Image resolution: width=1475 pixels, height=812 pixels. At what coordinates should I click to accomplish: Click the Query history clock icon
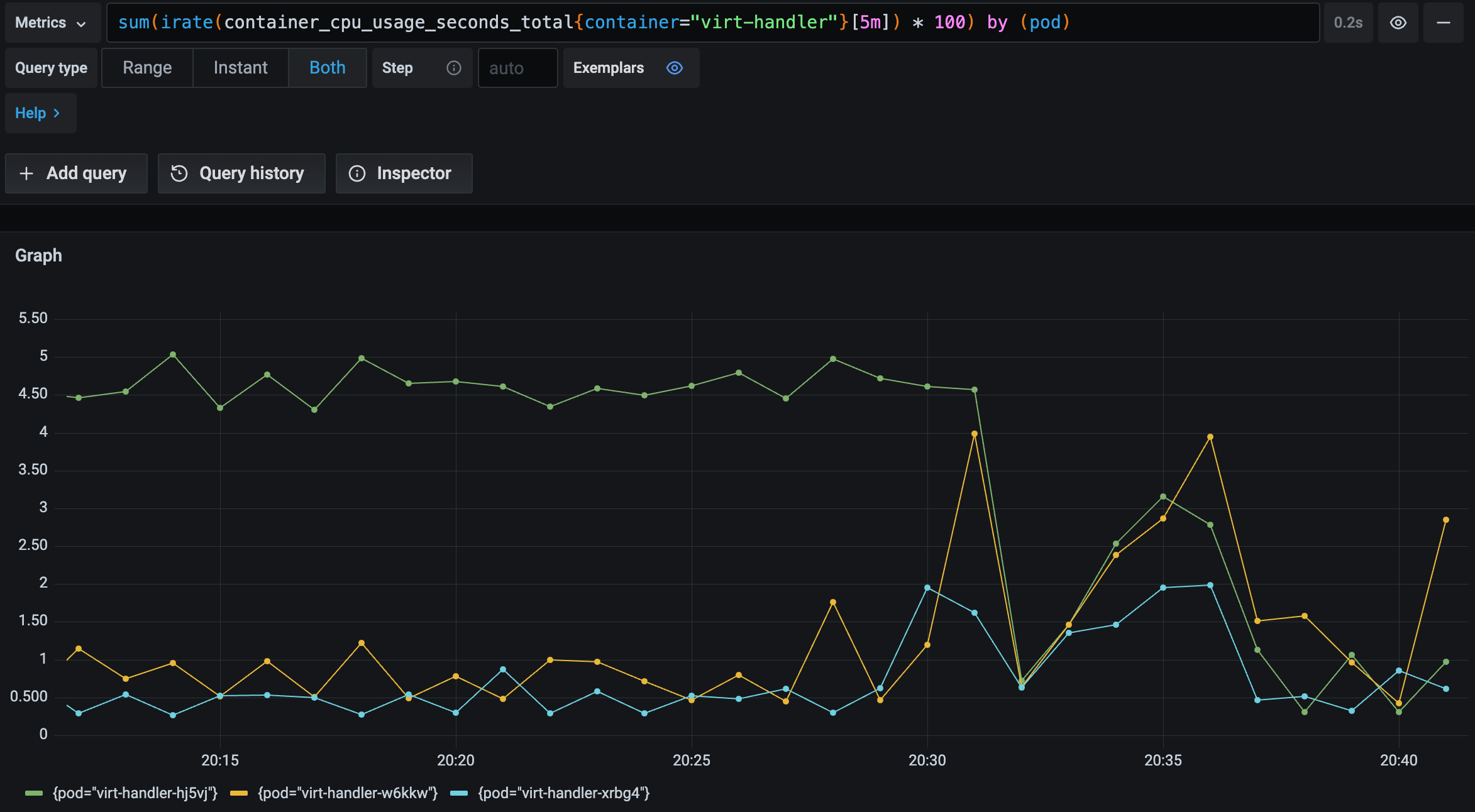[179, 173]
